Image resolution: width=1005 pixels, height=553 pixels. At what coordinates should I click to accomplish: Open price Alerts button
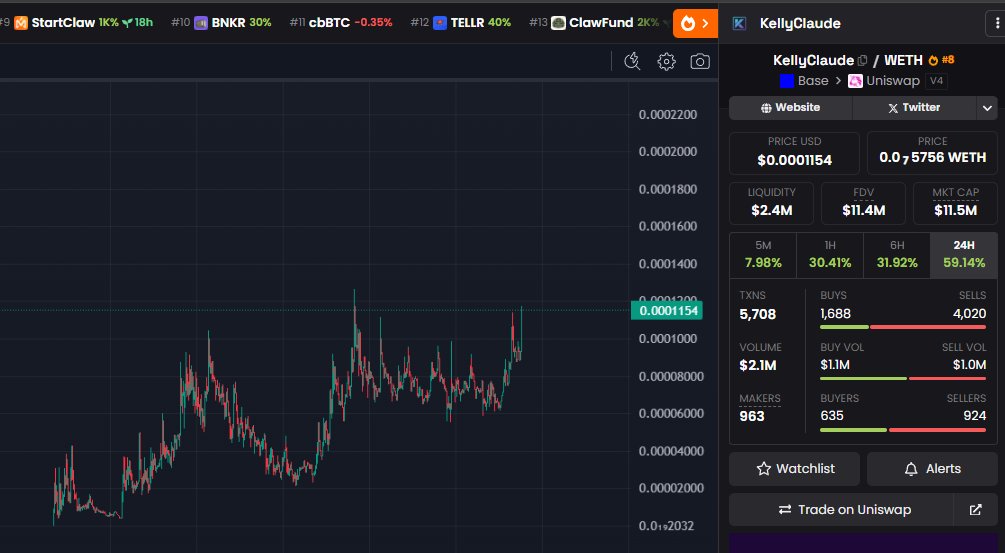pos(932,468)
